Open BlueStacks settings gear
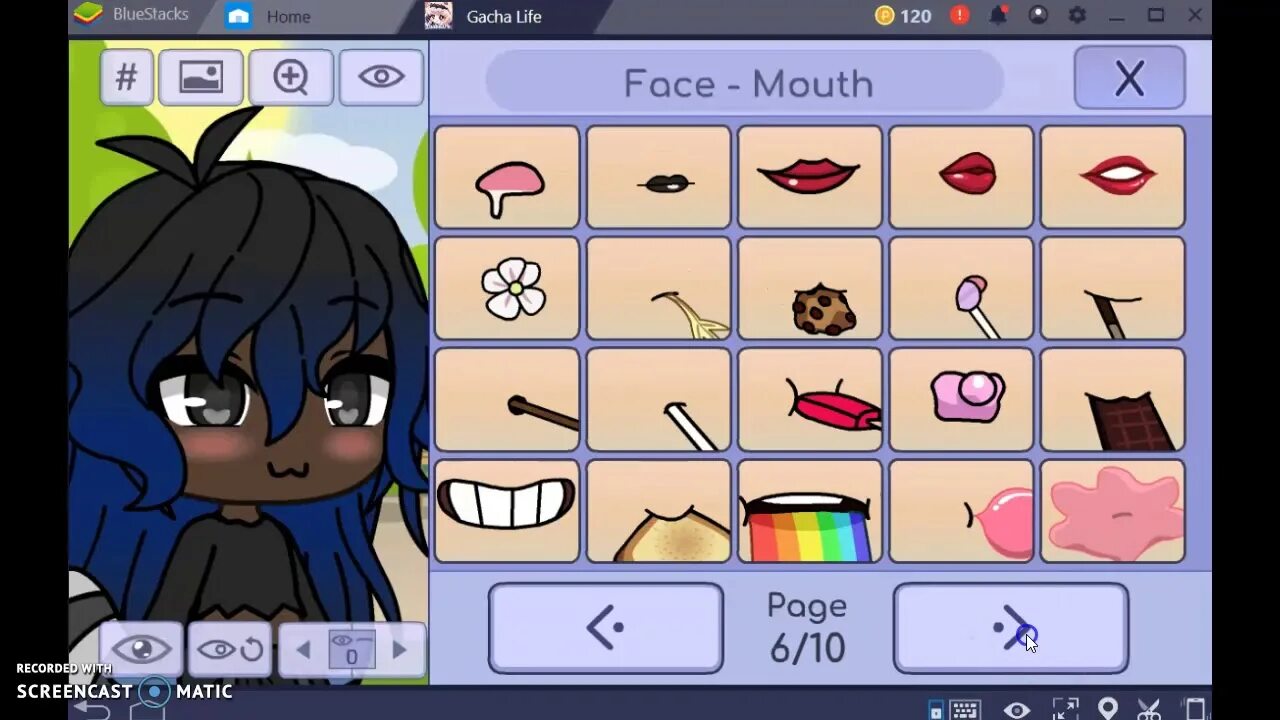The width and height of the screenshot is (1280, 720). pyautogui.click(x=1077, y=16)
